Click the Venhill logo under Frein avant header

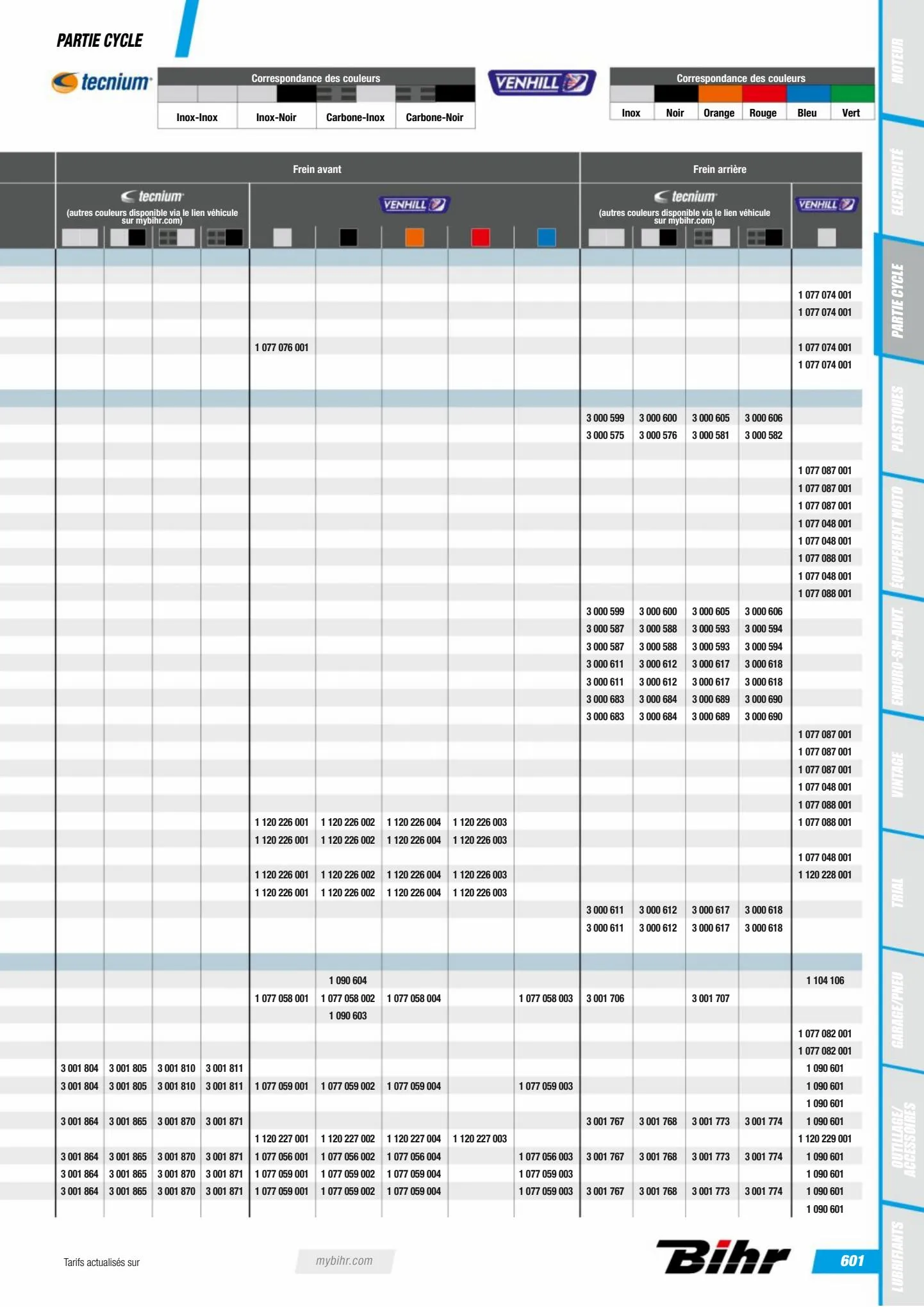pos(415,204)
